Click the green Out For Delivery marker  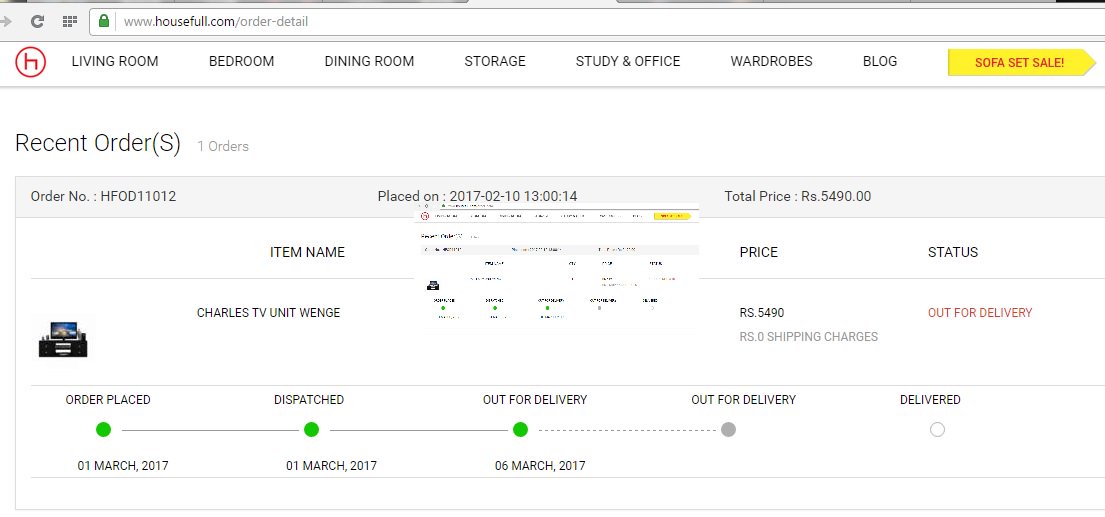tap(520, 429)
